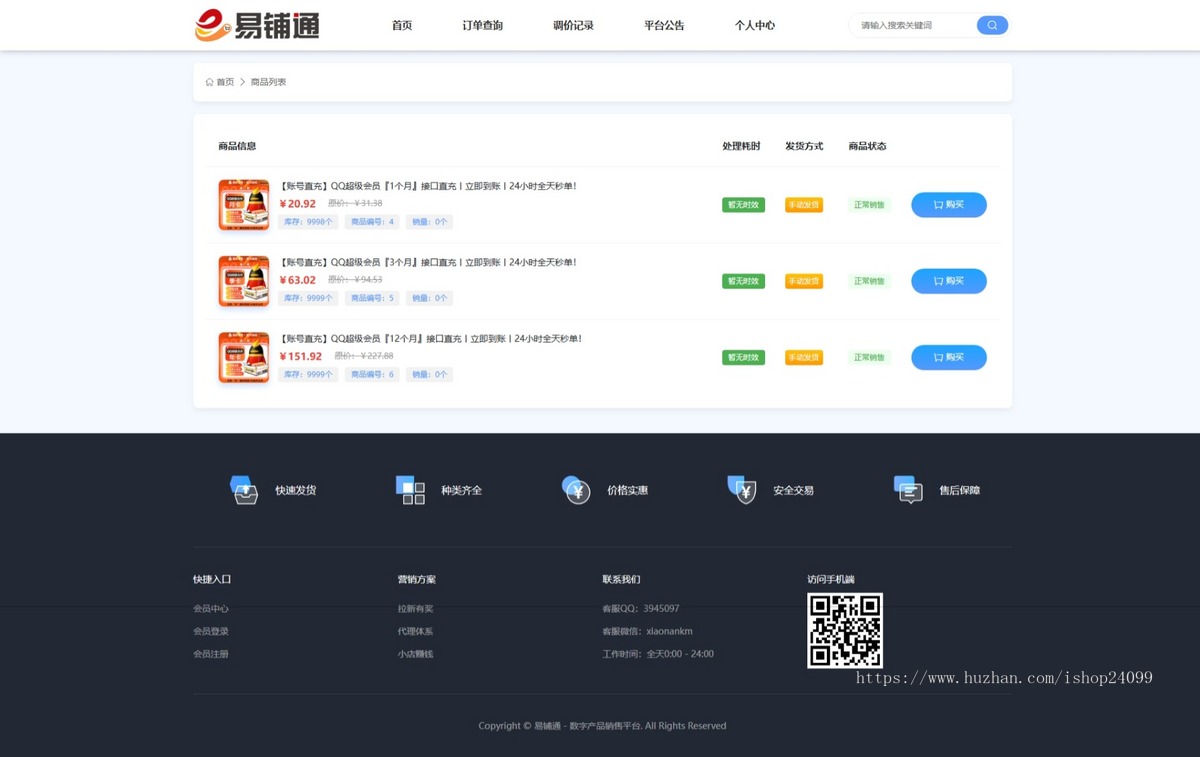1200x757 pixels.
Task: Open the 会员注册 footer link
Action: coord(211,654)
